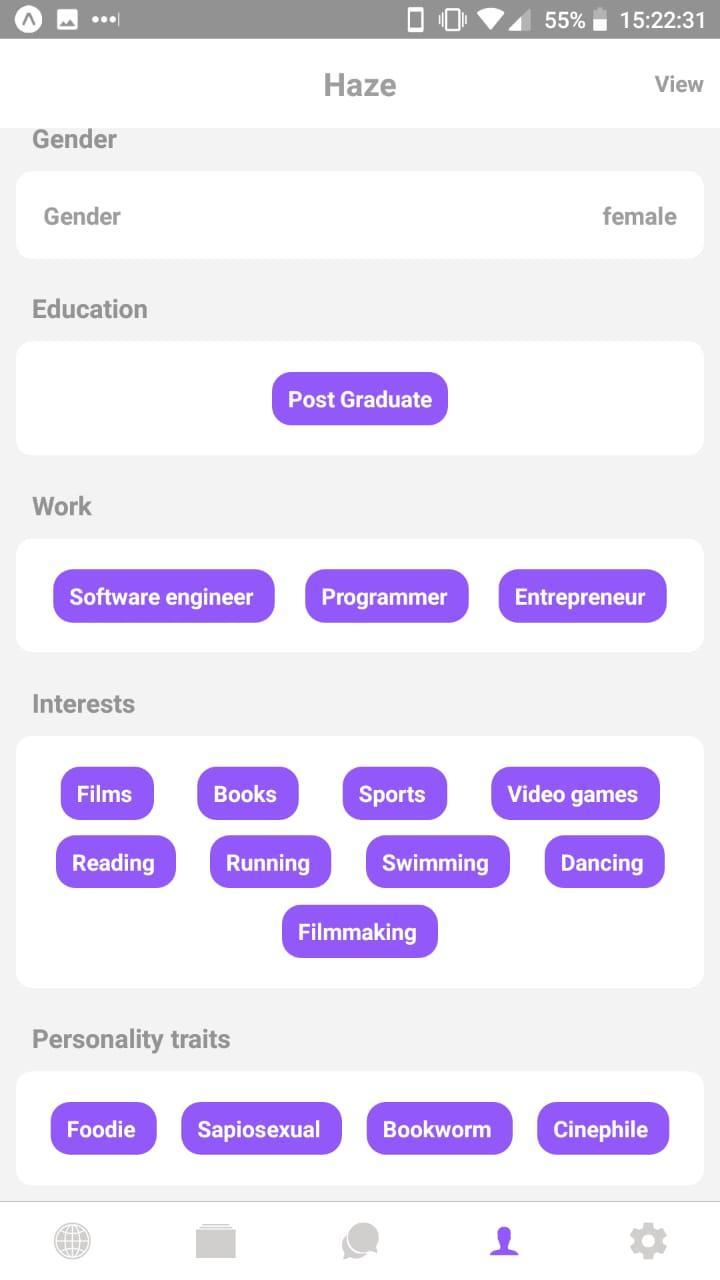This screenshot has height=1280, width=720.
Task: Tap the View link in header
Action: tap(679, 84)
